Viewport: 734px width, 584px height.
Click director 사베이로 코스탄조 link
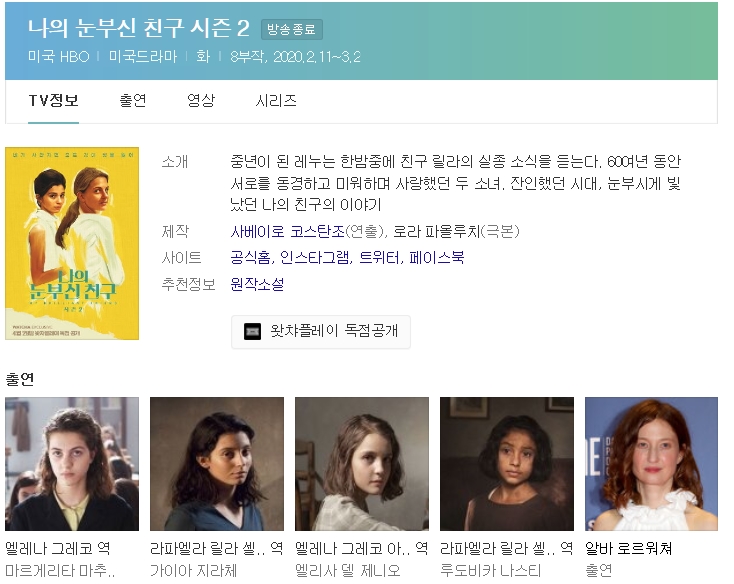click(x=287, y=231)
